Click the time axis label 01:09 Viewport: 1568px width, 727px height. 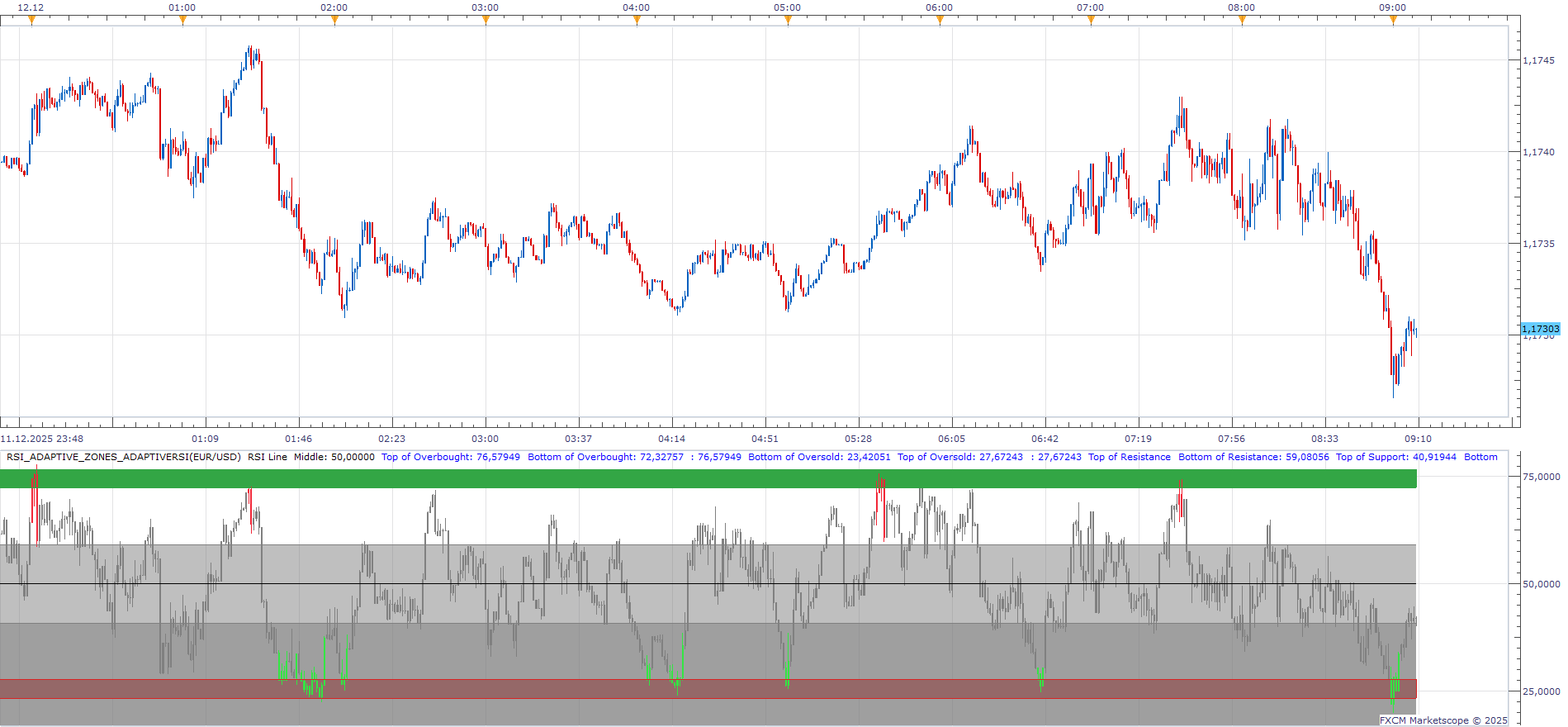coord(206,439)
